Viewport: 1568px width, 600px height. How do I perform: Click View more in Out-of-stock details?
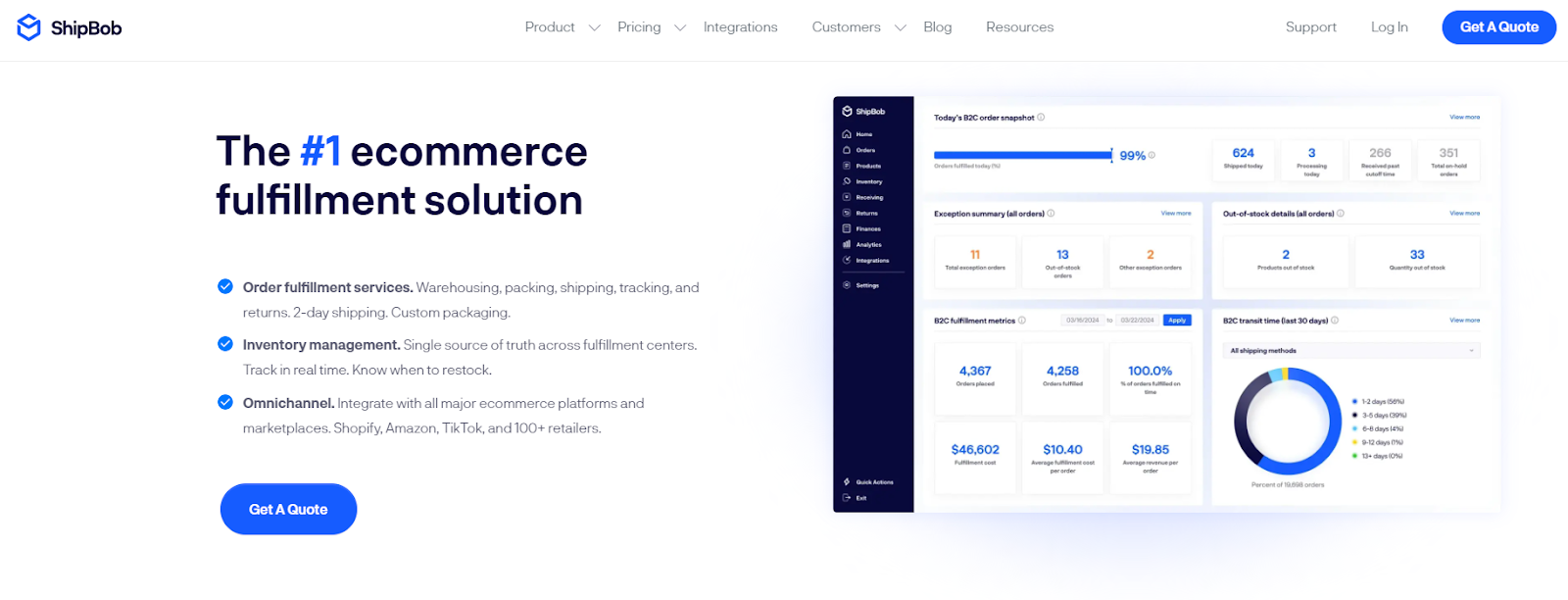pos(1465,213)
